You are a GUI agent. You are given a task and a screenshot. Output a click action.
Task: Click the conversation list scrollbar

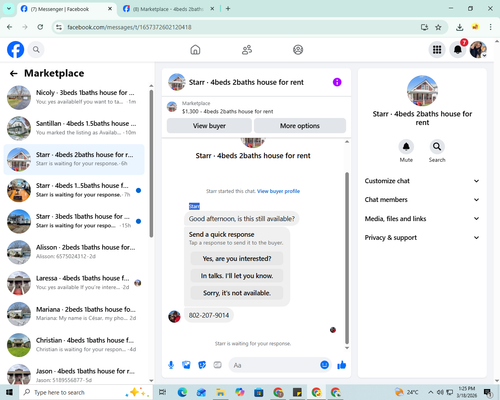(151, 163)
